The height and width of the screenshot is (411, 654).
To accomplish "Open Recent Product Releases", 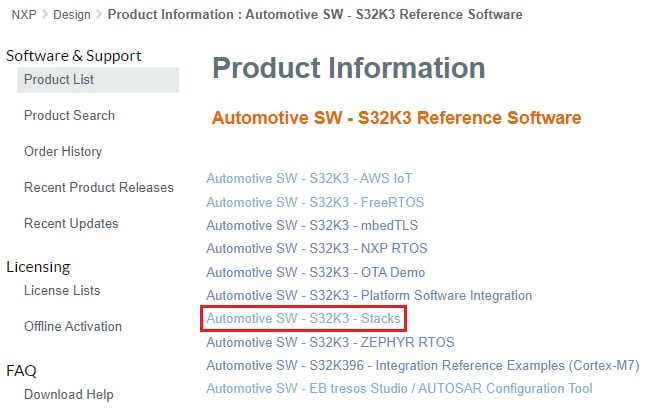I will coord(98,188).
